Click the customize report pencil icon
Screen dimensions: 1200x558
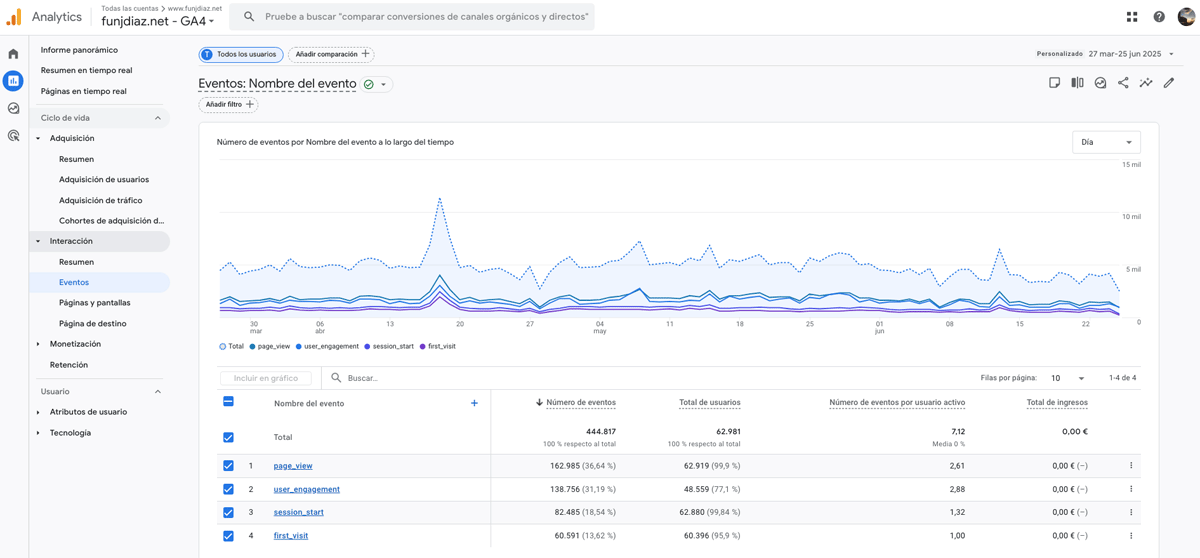[x=1169, y=83]
